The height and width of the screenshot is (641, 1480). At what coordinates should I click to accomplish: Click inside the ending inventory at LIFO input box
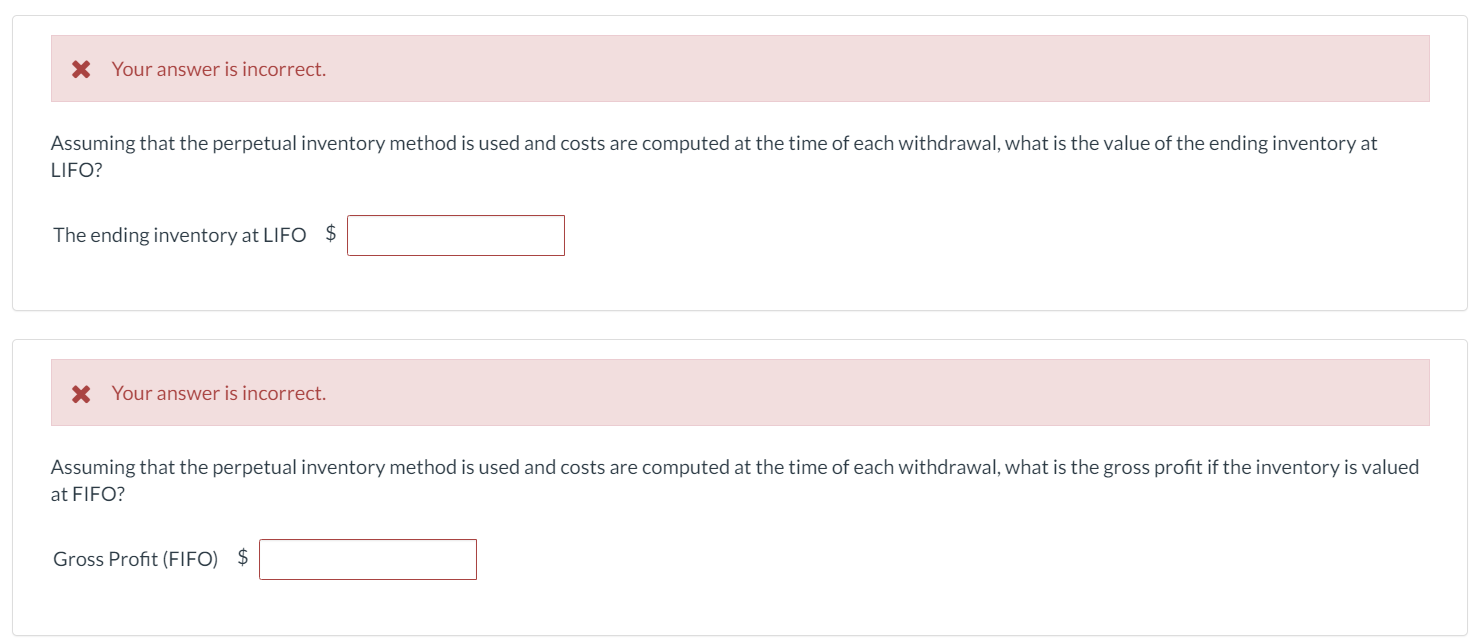click(455, 234)
